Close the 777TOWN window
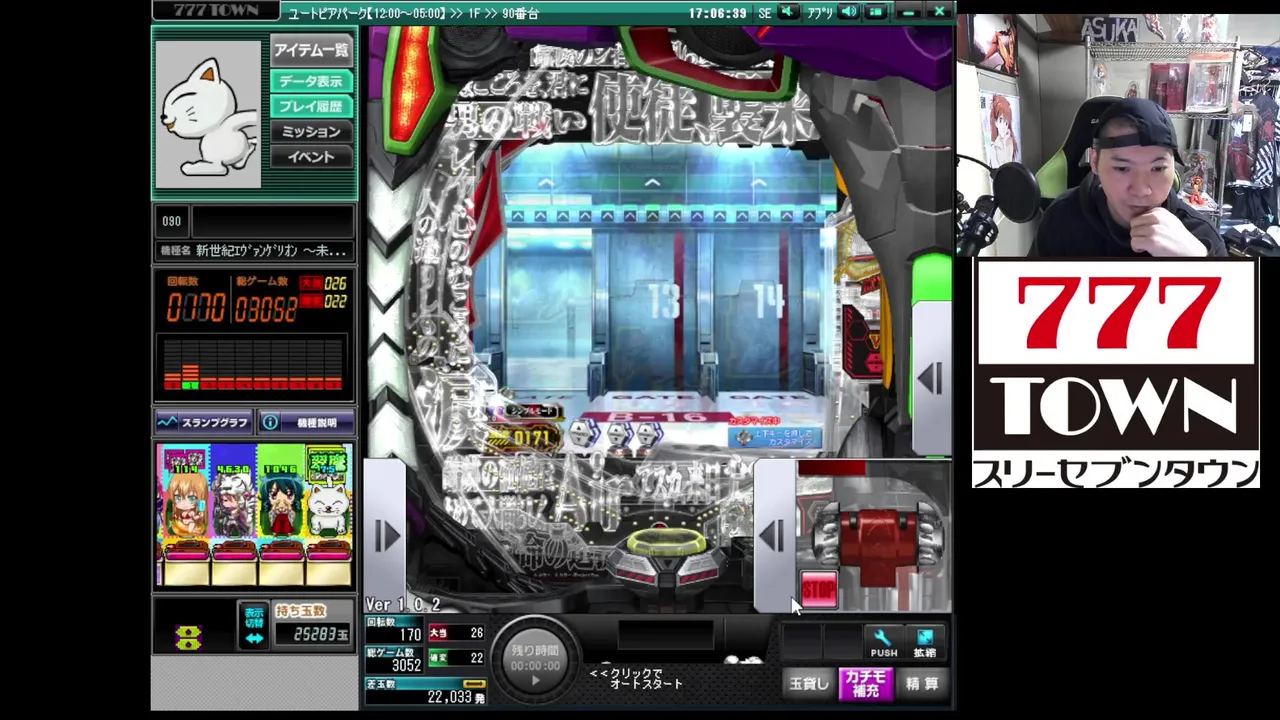 939,12
